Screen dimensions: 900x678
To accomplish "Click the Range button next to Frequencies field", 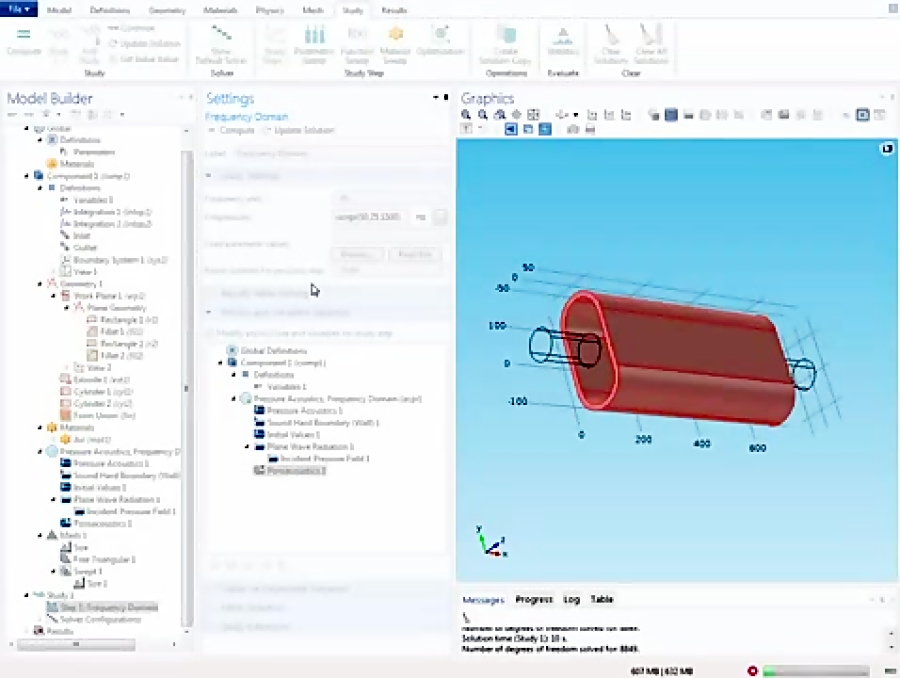I will [x=440, y=217].
